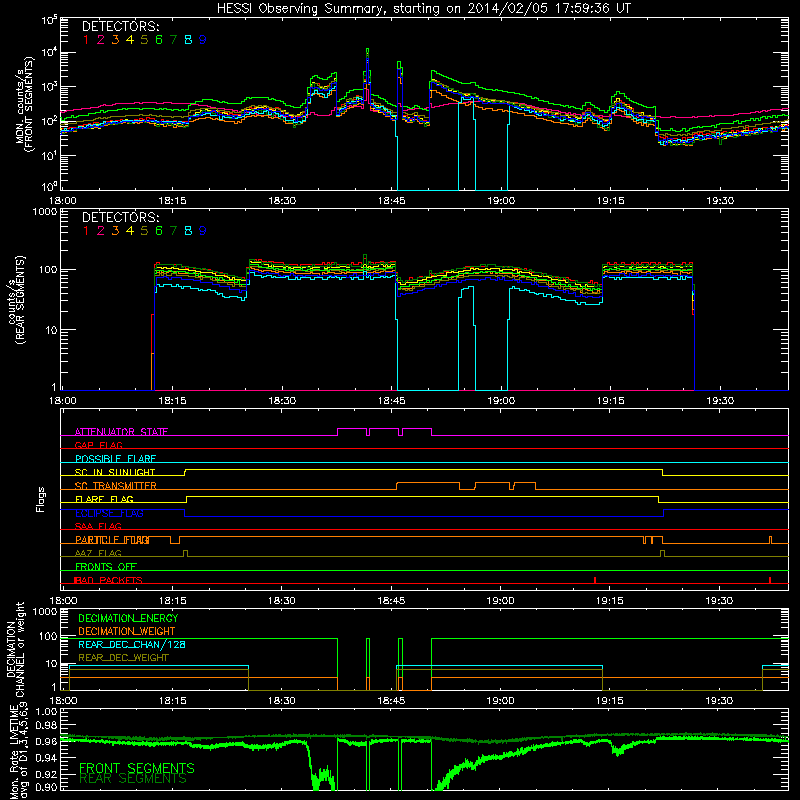Viewport: 800px width, 800px height.
Task: Select detector 6 in the front segments legend
Action: (x=159, y=40)
